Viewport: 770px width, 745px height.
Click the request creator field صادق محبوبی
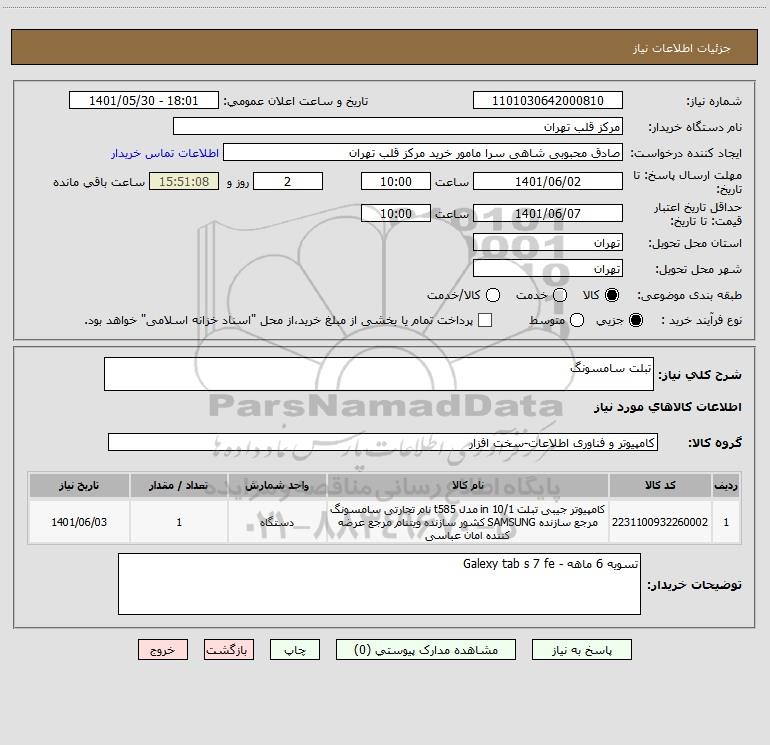(x=423, y=152)
